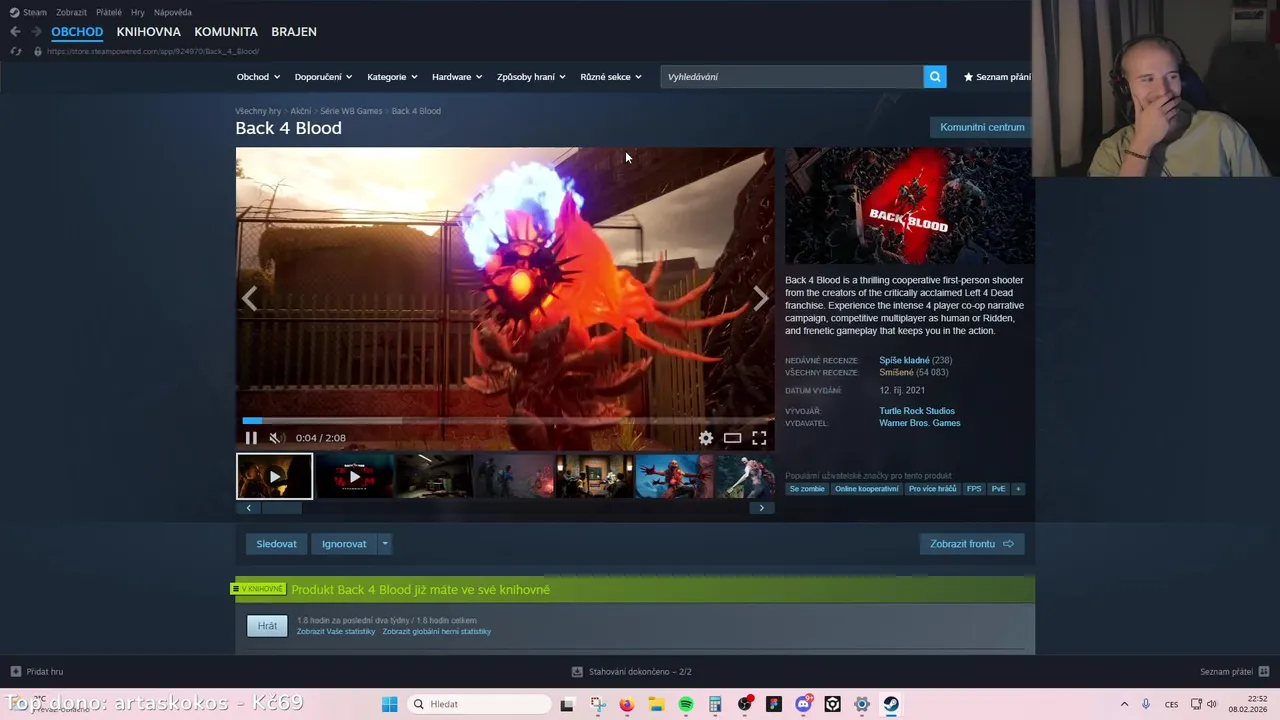Open Série WB Games breadcrumb
This screenshot has width=1280, height=720.
(x=351, y=111)
